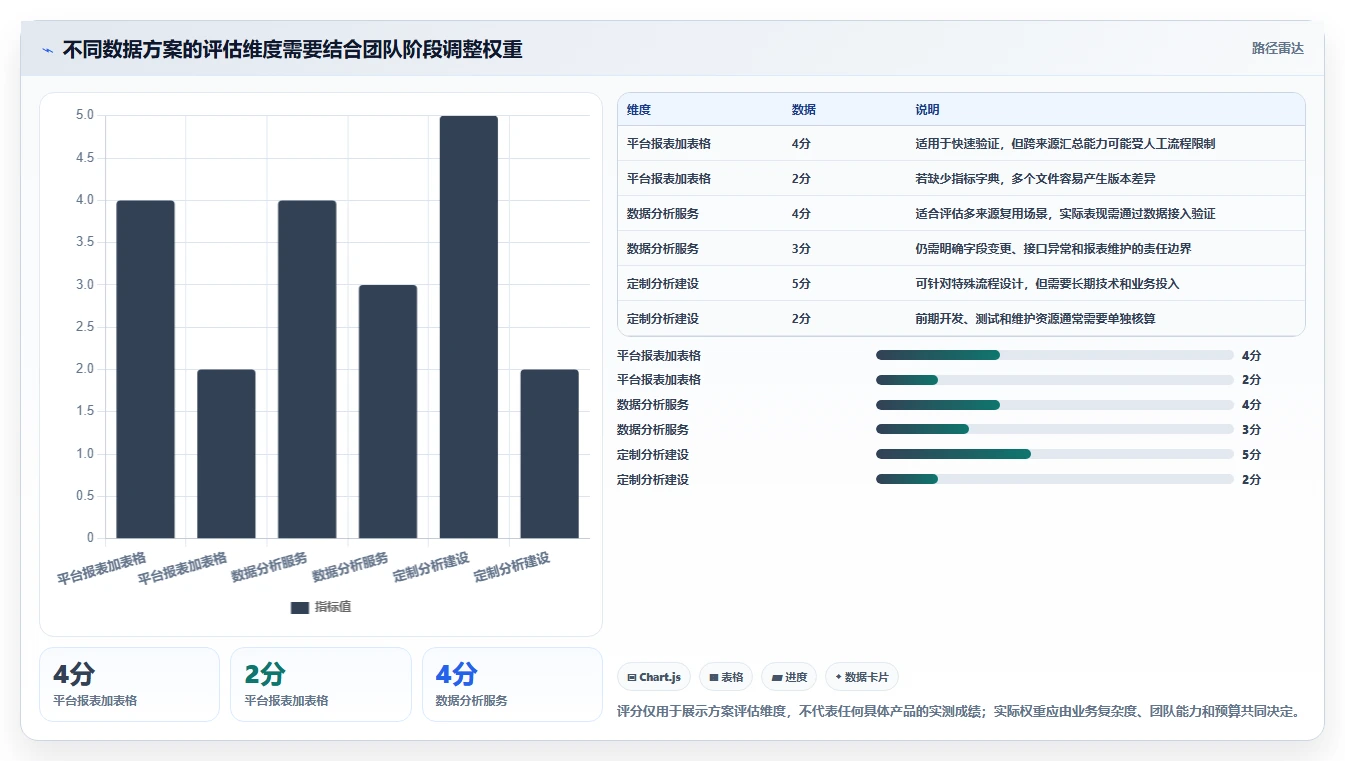
Task: Click the 平台报表加表格 2分 progress bar
Action: (1055, 380)
